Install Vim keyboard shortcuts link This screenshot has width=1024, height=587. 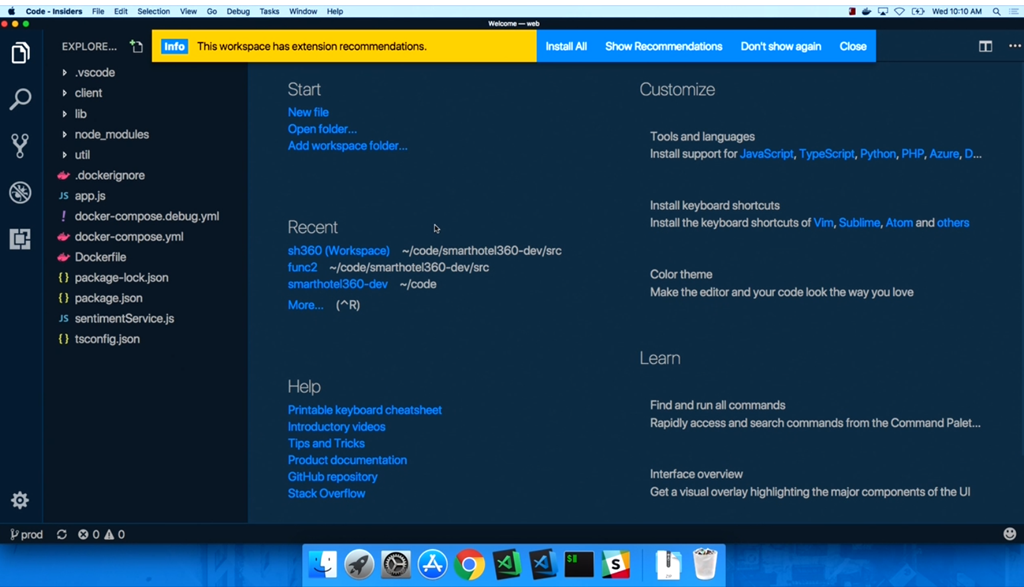(x=823, y=223)
